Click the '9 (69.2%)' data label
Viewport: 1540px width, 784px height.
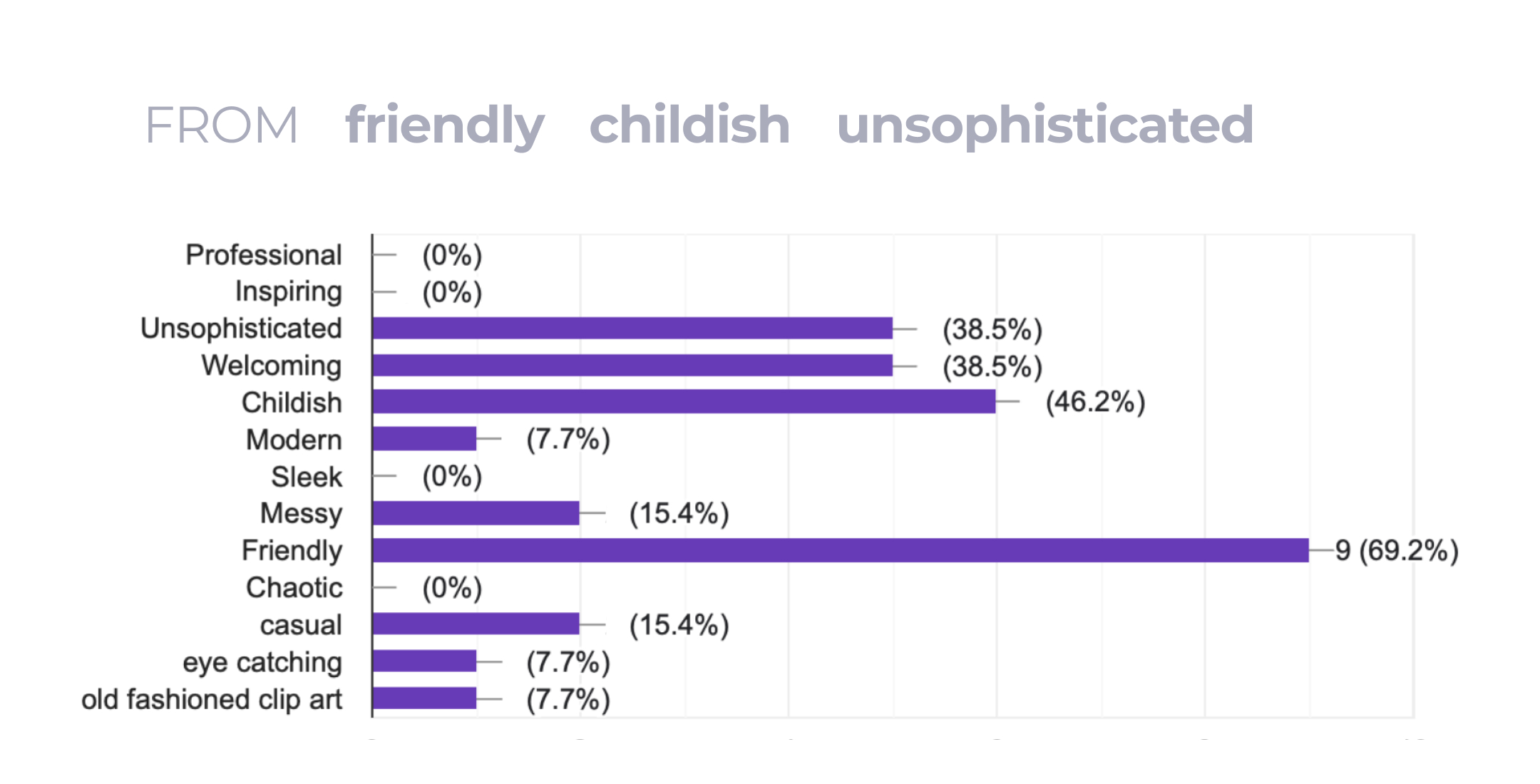click(1396, 551)
